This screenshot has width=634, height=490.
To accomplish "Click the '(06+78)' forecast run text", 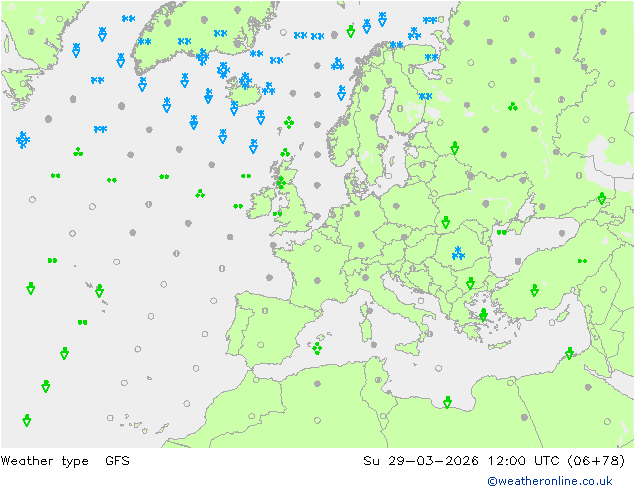I will click(596, 461).
